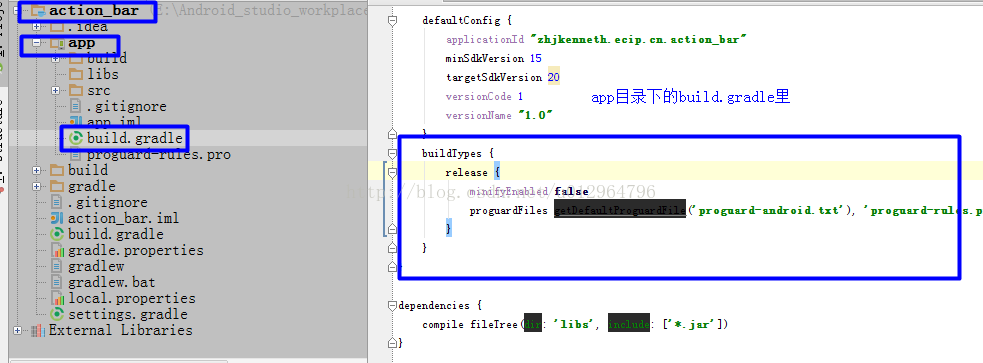Click the applicationId keyword in the editor

[485, 39]
